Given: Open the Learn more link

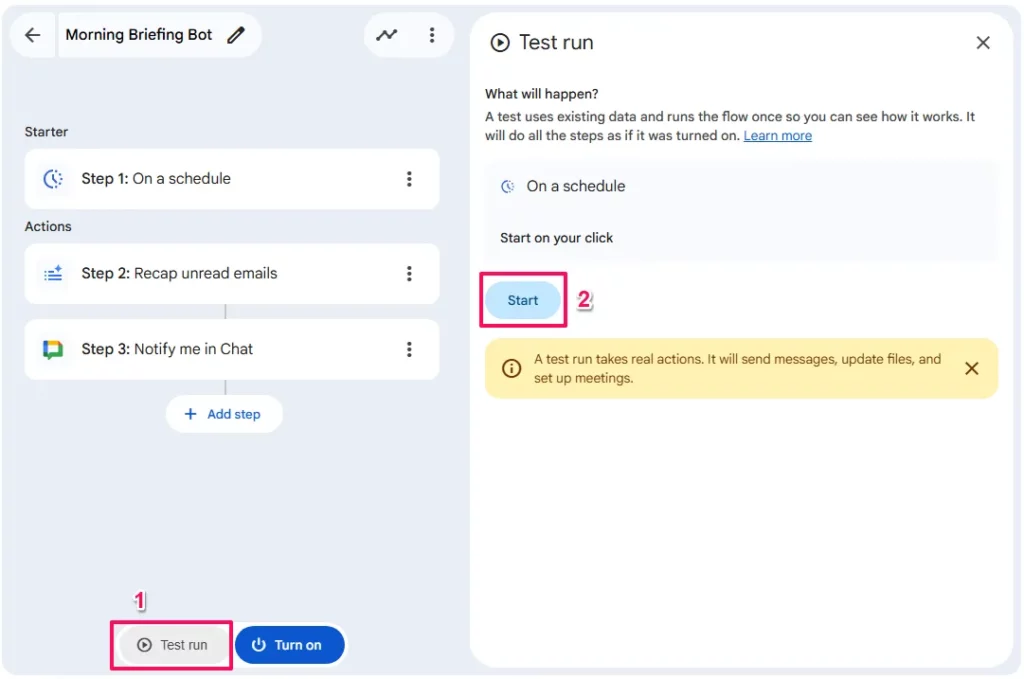Looking at the screenshot, I should click(x=777, y=135).
